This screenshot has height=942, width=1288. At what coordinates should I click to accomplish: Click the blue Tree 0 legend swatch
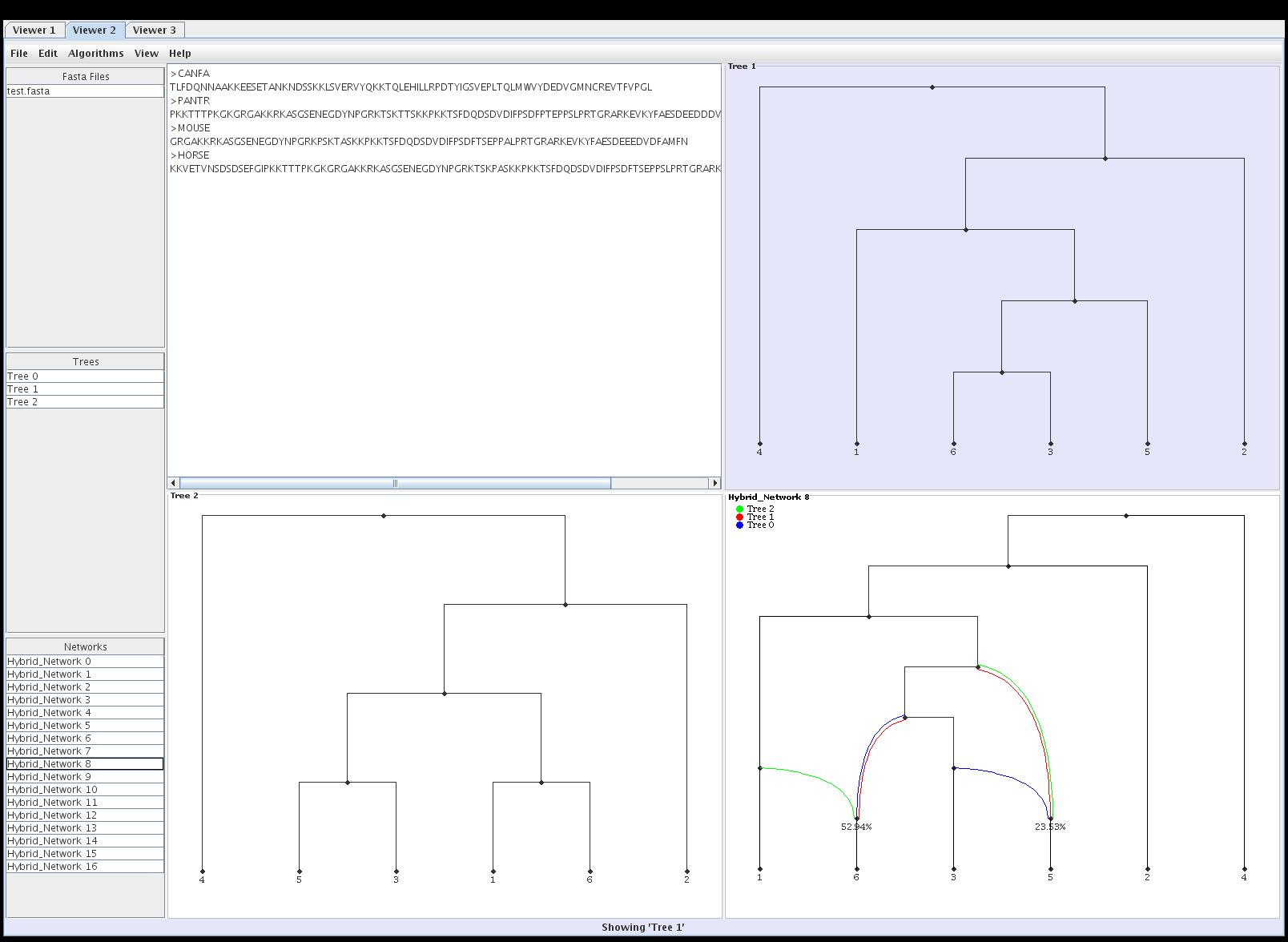[739, 525]
